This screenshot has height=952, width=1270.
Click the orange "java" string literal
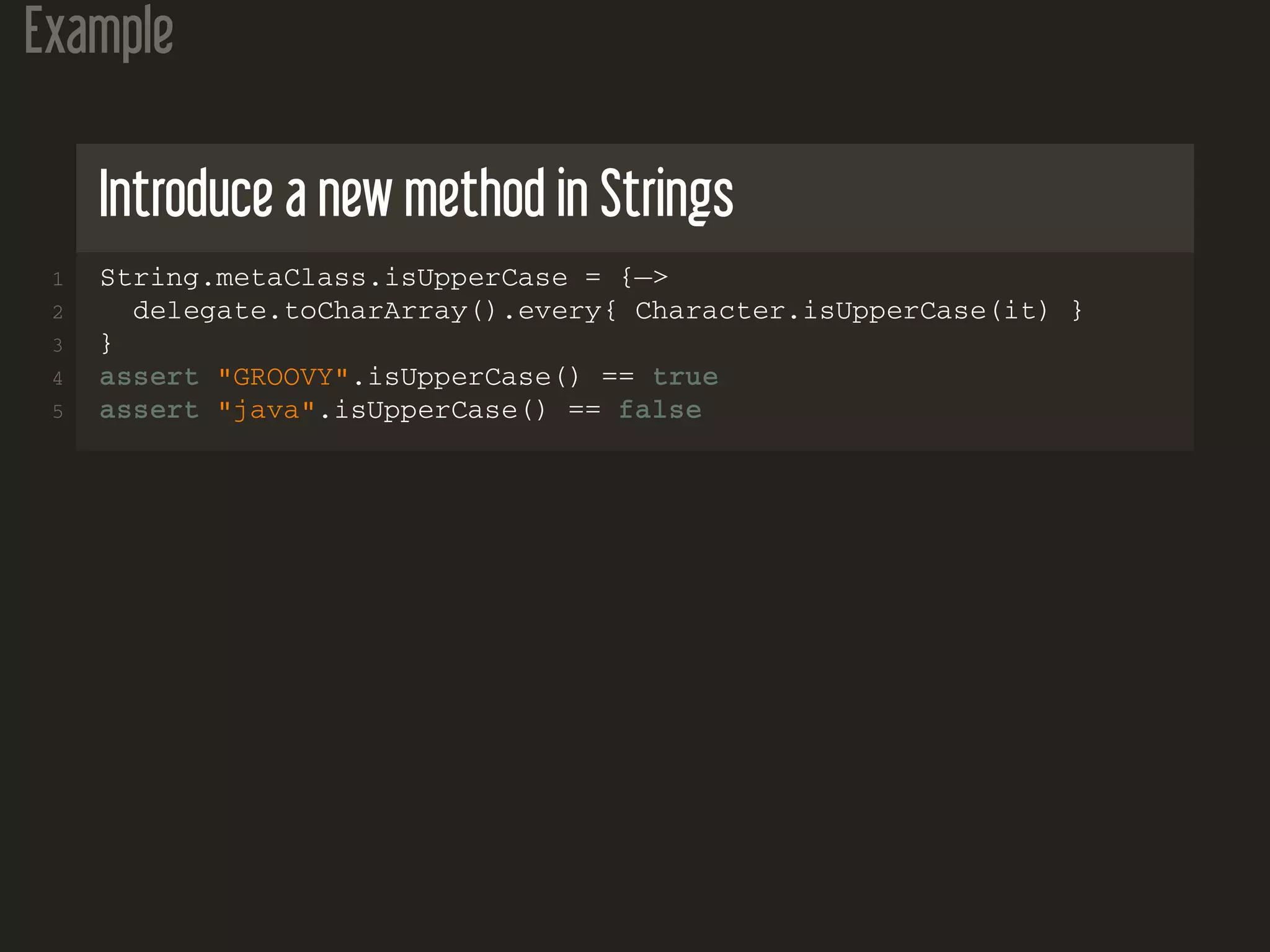tap(267, 410)
